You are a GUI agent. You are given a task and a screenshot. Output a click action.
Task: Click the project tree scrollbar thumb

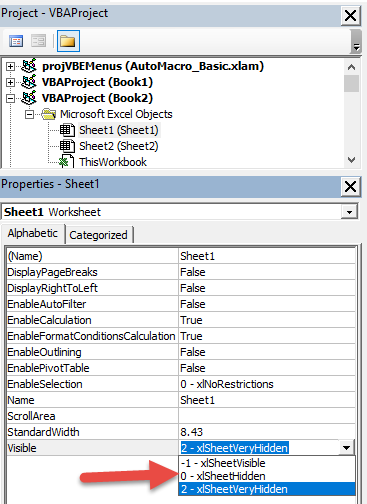351,83
